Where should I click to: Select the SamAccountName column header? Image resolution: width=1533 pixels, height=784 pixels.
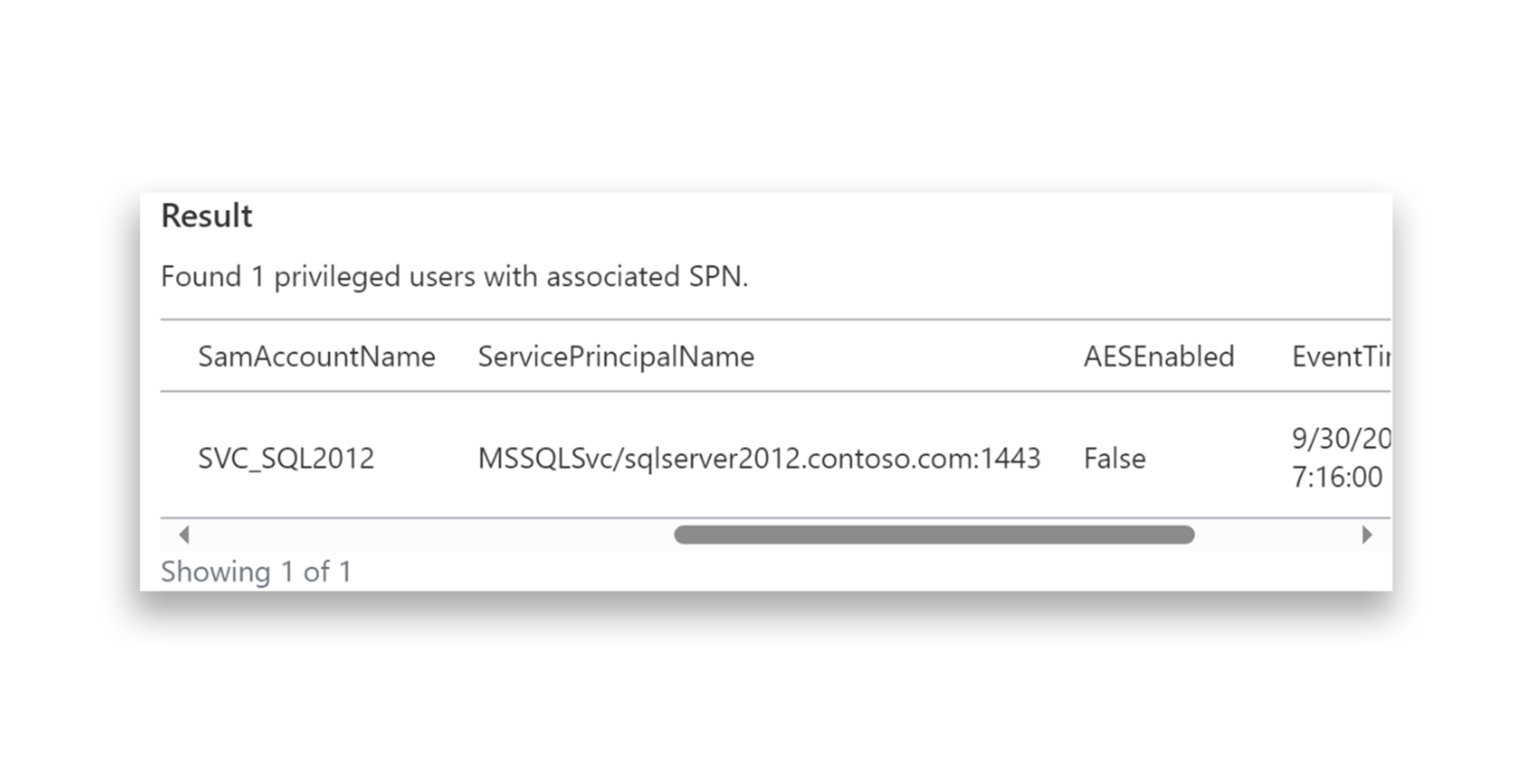click(317, 357)
